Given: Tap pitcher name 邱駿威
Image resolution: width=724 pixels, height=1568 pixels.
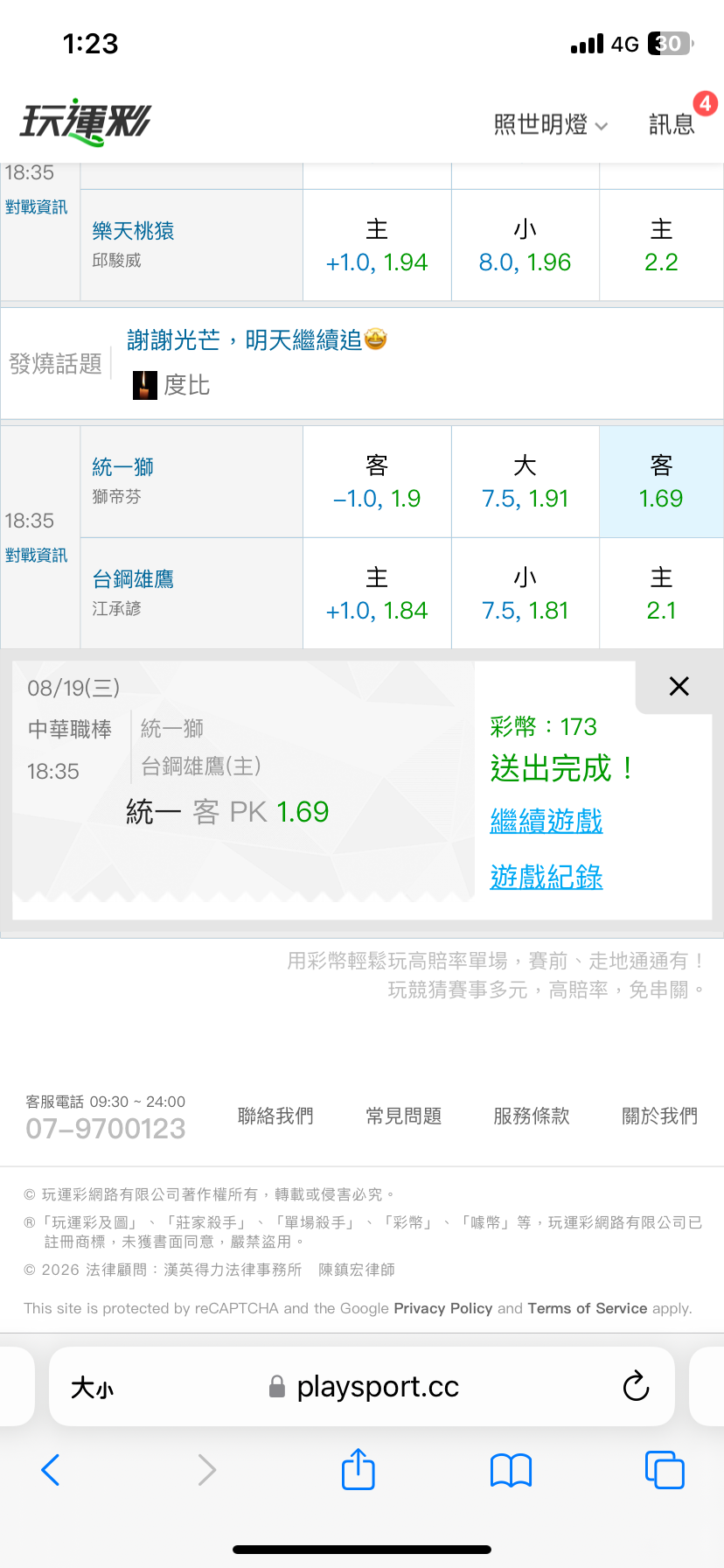Looking at the screenshot, I should pyautogui.click(x=116, y=261).
